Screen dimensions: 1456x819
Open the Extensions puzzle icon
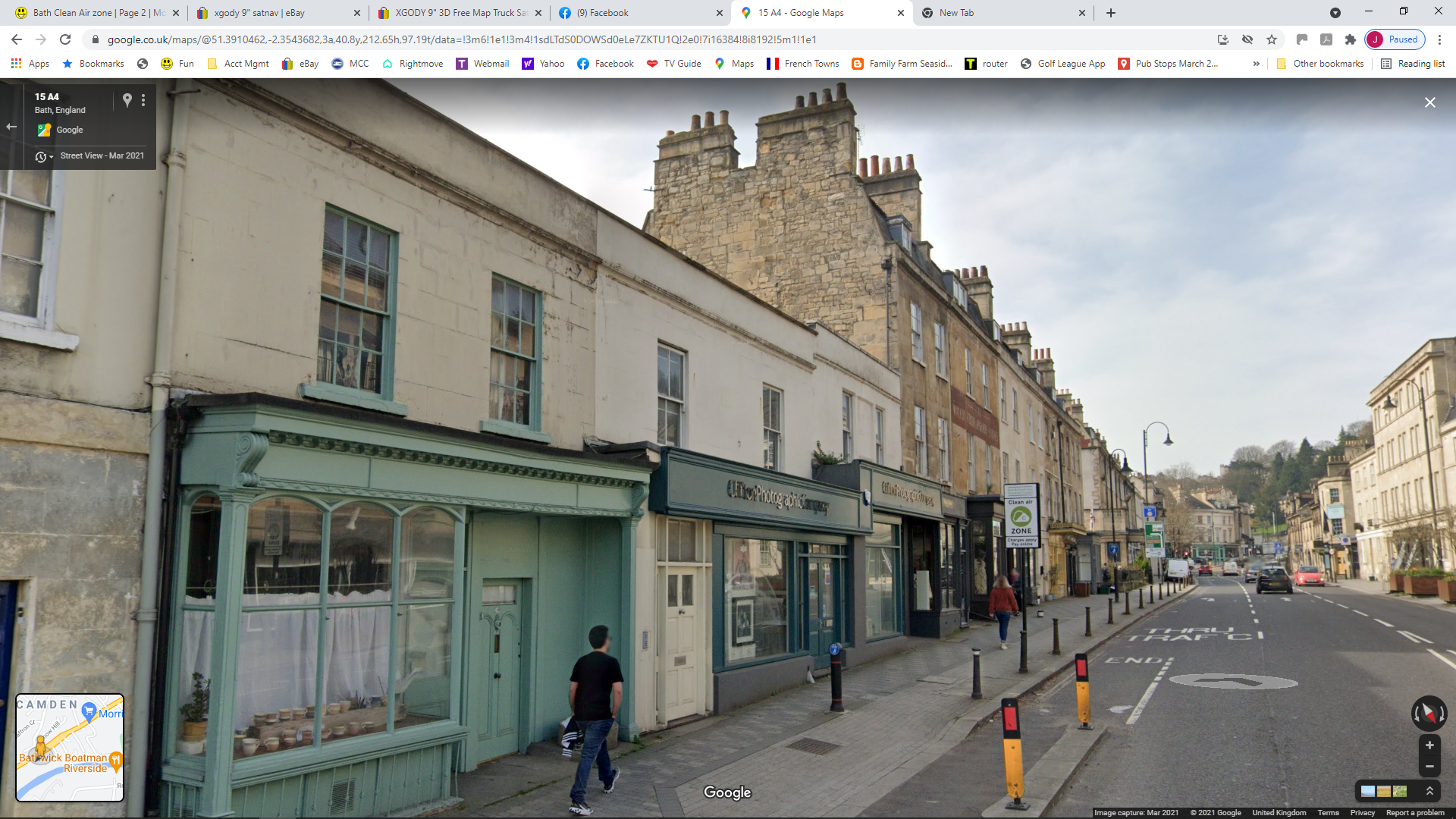coord(1351,39)
